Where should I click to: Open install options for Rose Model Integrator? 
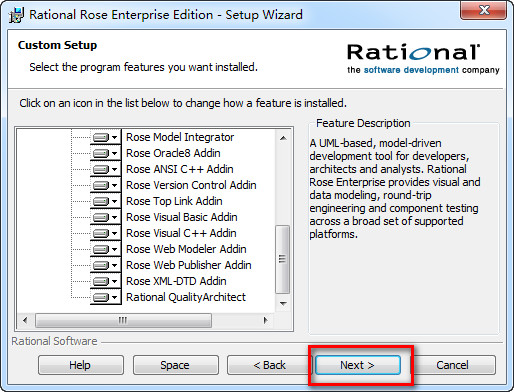pos(105,137)
